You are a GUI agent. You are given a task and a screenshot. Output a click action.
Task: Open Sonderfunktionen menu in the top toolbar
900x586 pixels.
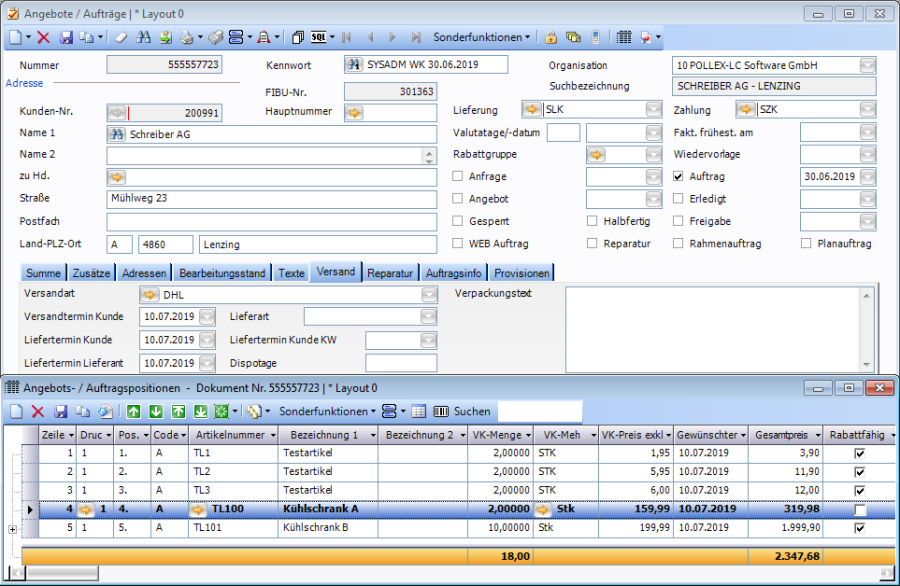tap(482, 37)
